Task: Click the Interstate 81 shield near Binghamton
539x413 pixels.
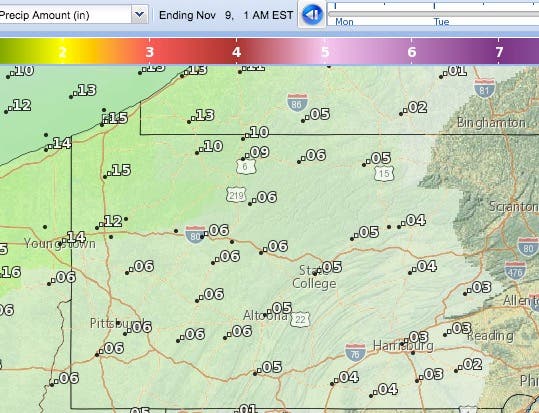Action: point(484,88)
